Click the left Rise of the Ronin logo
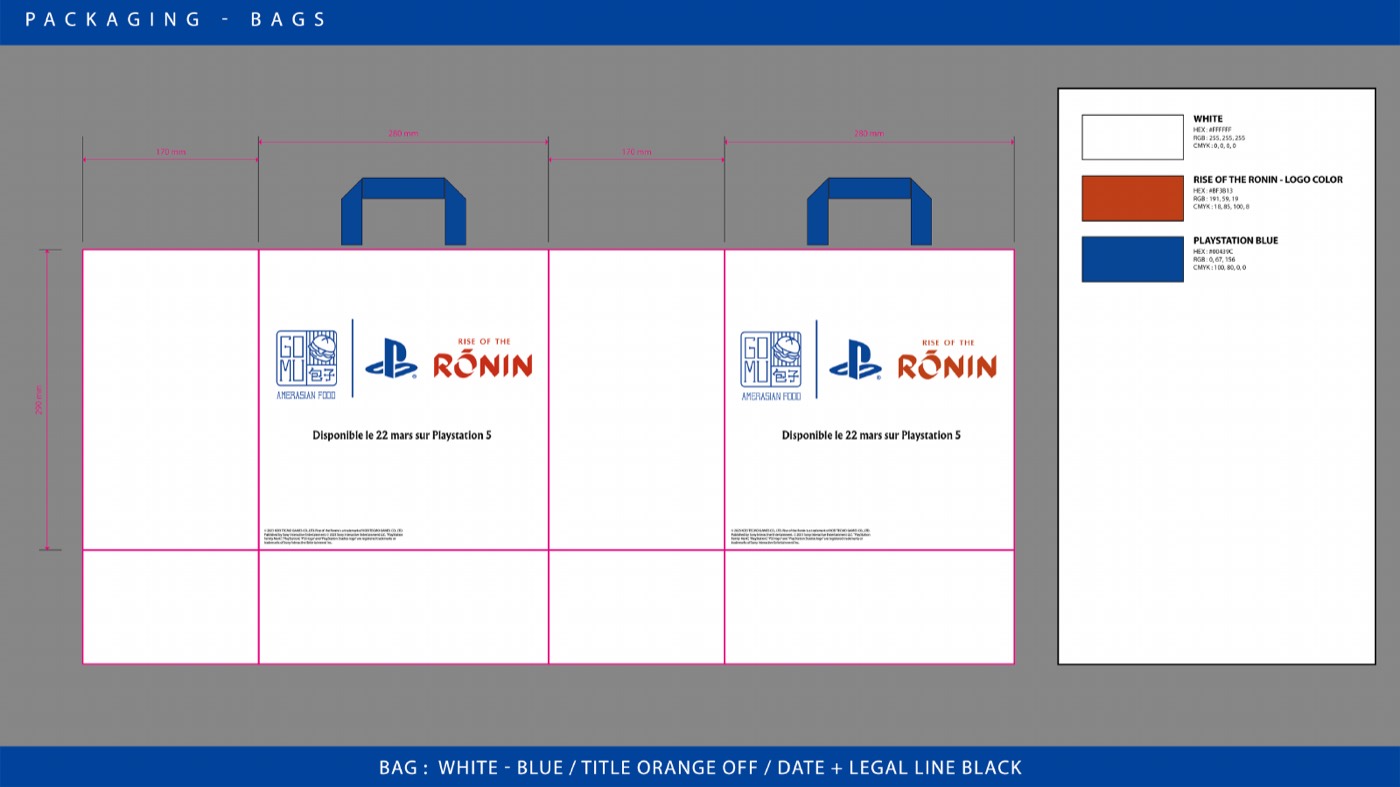Viewport: 1400px width, 787px height. click(483, 358)
